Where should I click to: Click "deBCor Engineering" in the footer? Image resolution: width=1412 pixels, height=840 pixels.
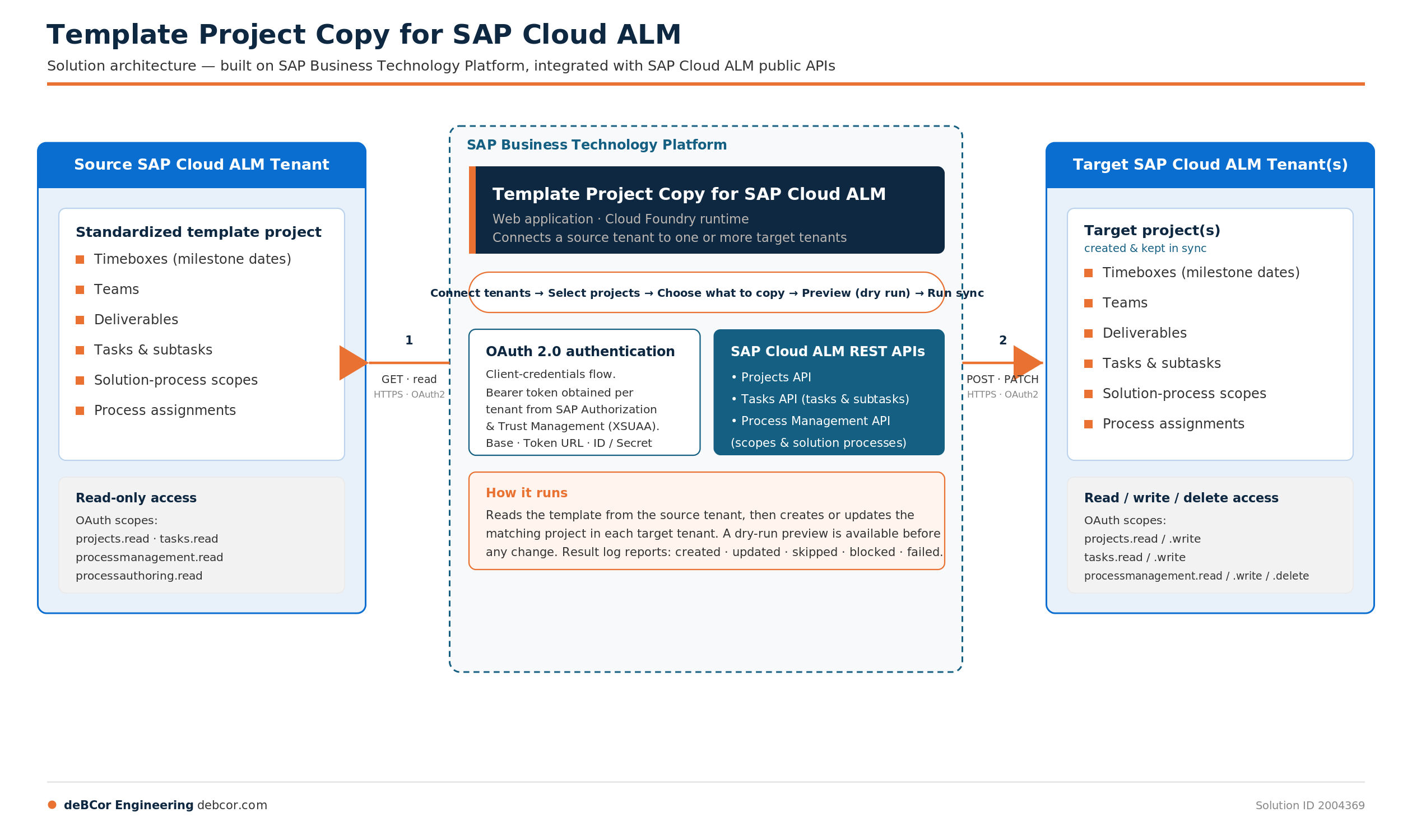pos(128,805)
